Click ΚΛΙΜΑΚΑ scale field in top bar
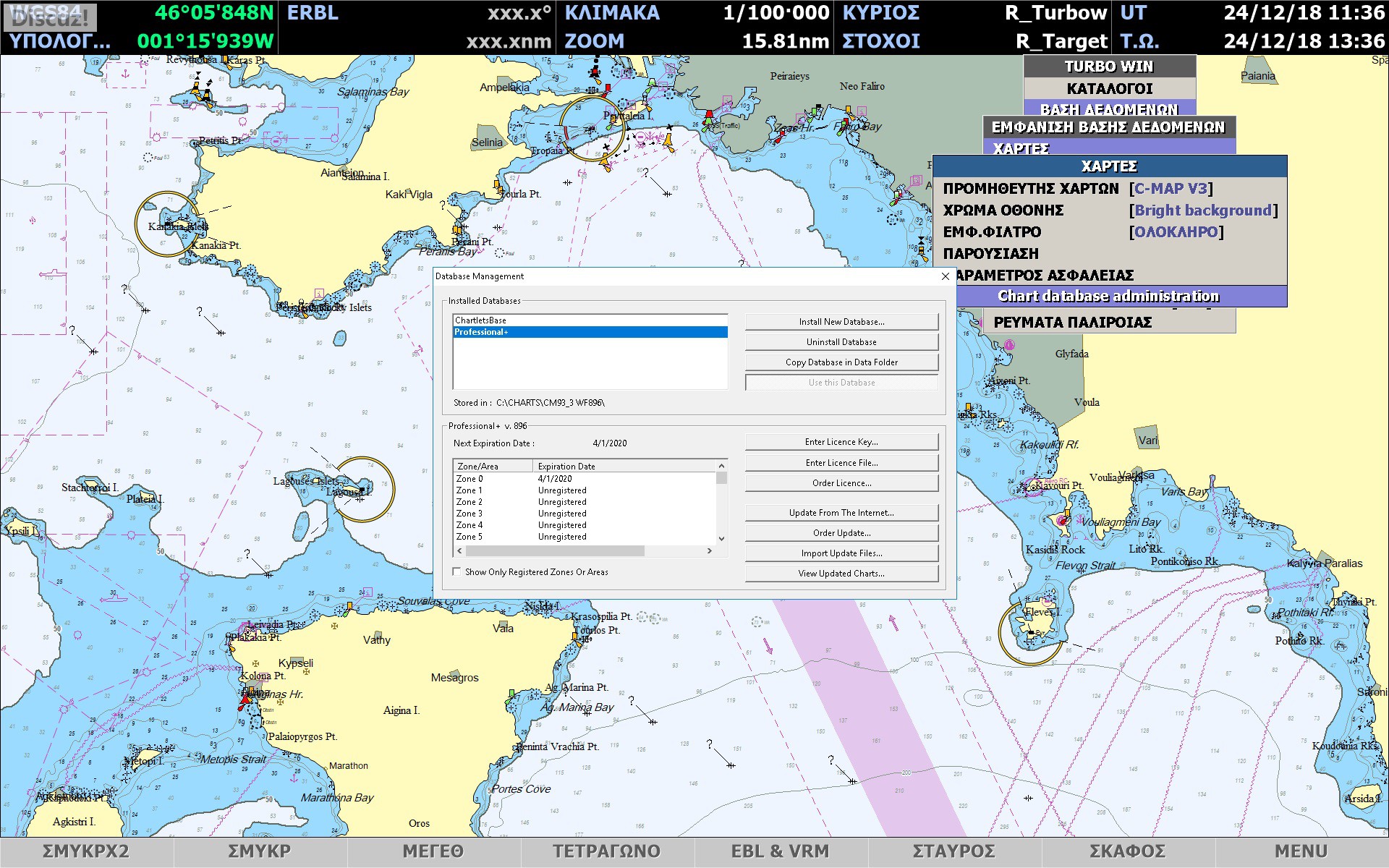 tap(696, 13)
